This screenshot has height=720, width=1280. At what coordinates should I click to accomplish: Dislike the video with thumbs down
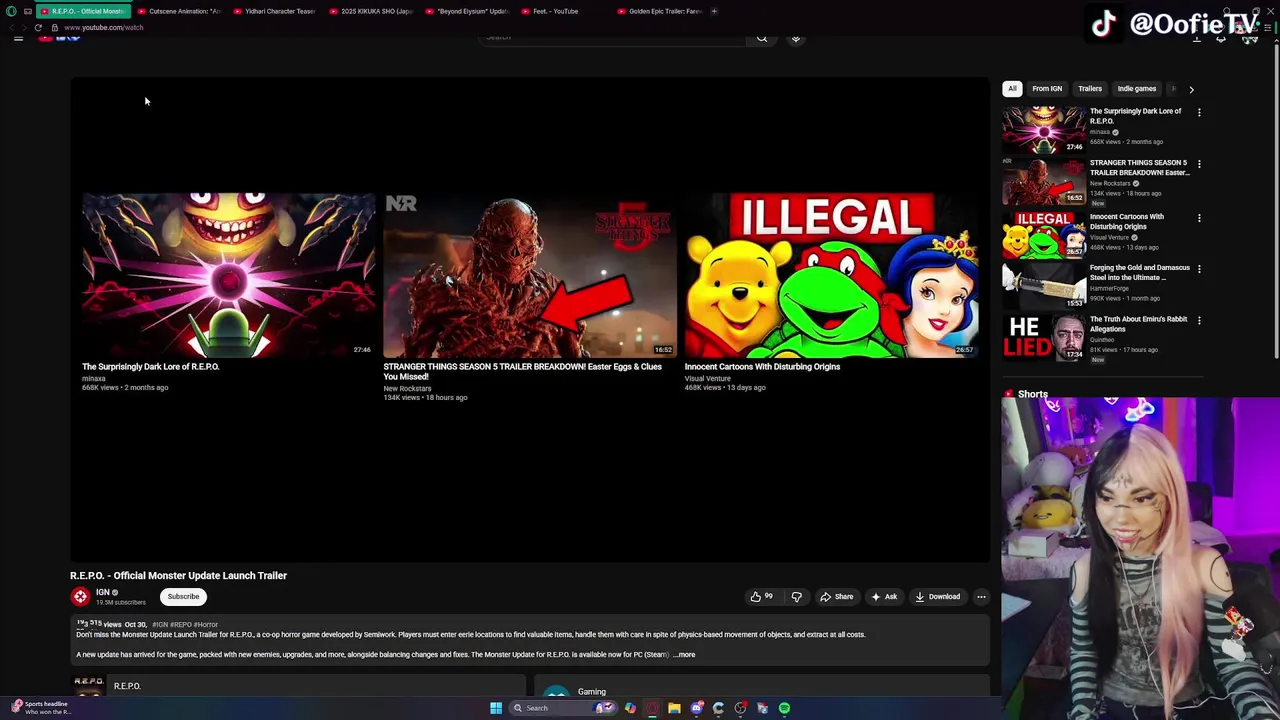point(797,597)
